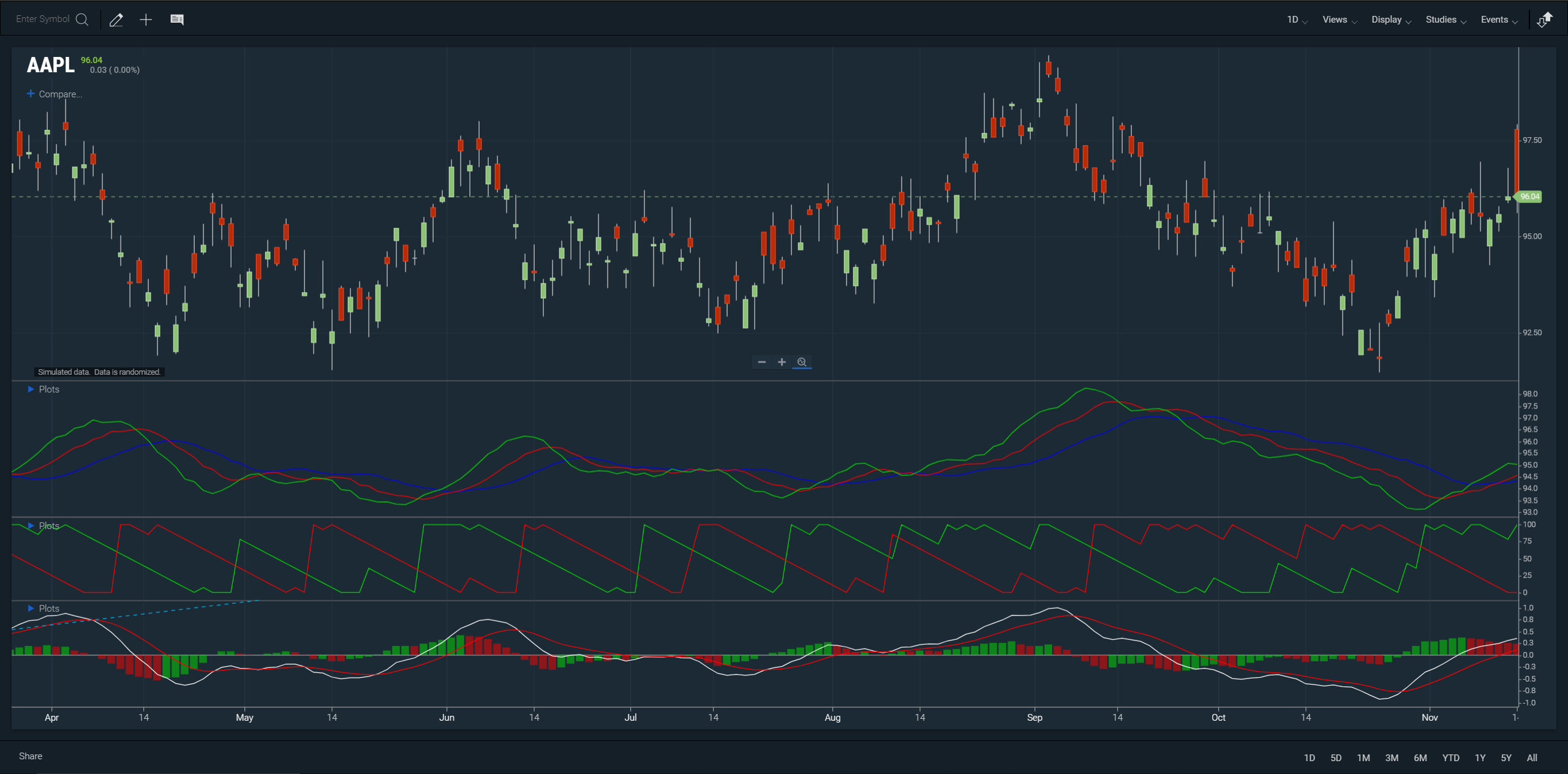Open the Studies dropdown menu
Image resolution: width=1568 pixels, height=774 pixels.
pos(1445,20)
